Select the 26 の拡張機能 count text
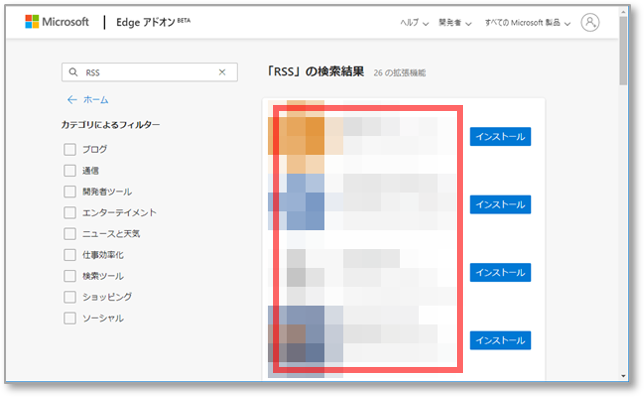 [400, 73]
